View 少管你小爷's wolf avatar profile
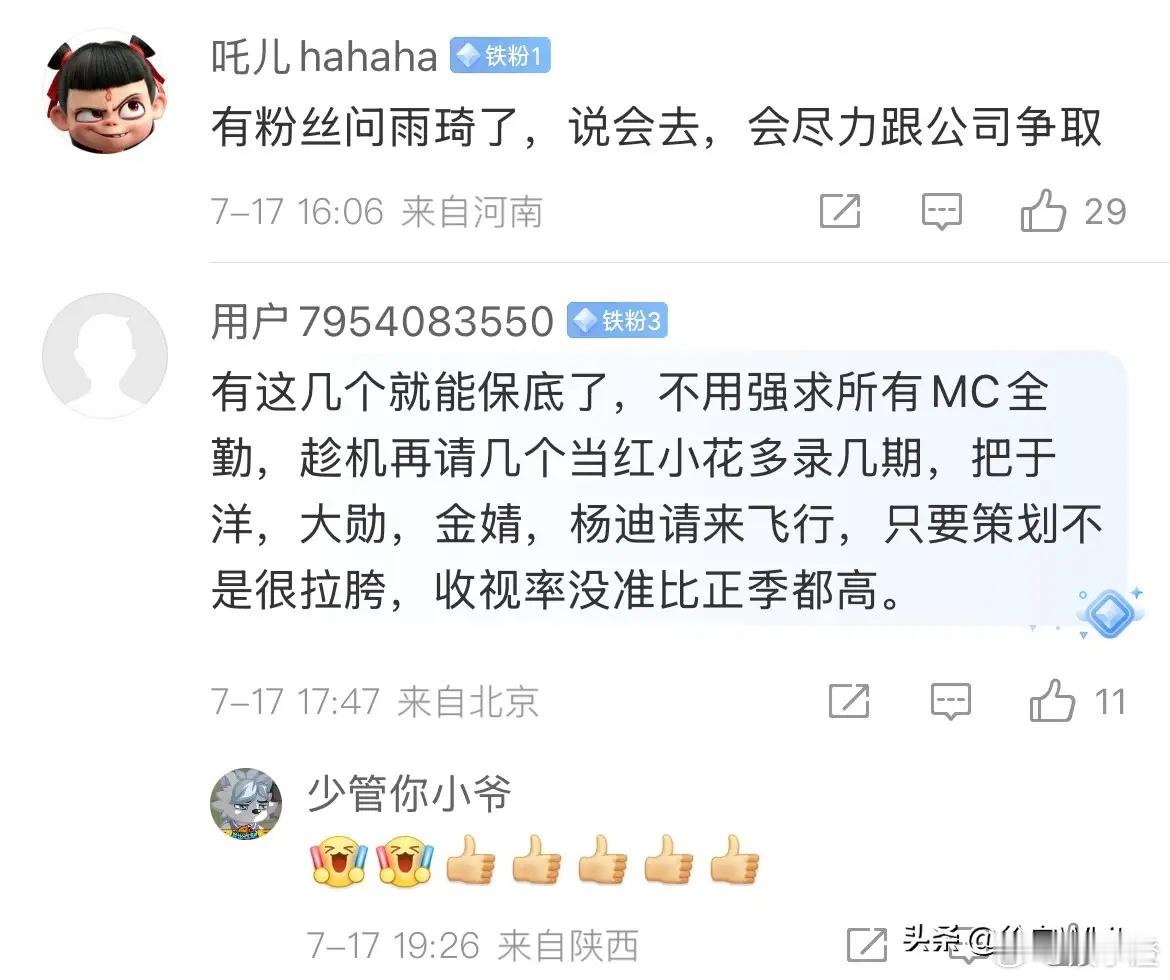Image resolution: width=1170 pixels, height=980 pixels. point(246,805)
